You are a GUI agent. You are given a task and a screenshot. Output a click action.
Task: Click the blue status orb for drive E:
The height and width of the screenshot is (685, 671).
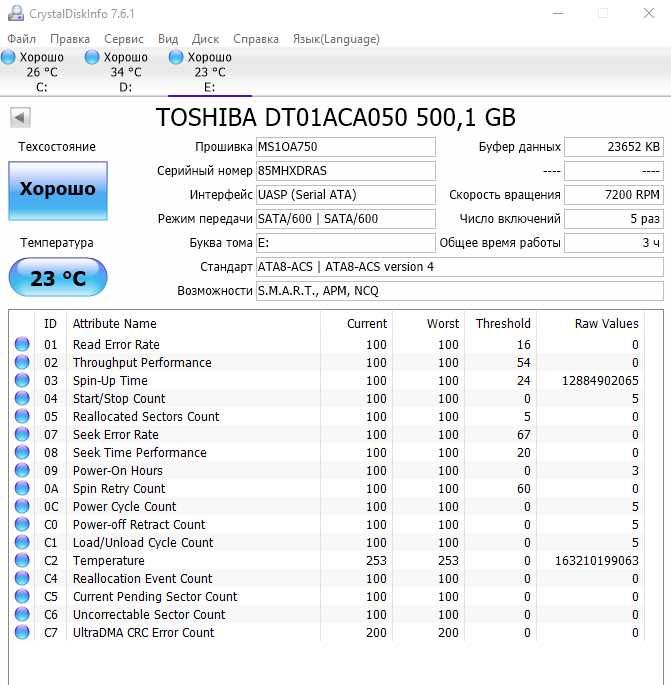(176, 57)
